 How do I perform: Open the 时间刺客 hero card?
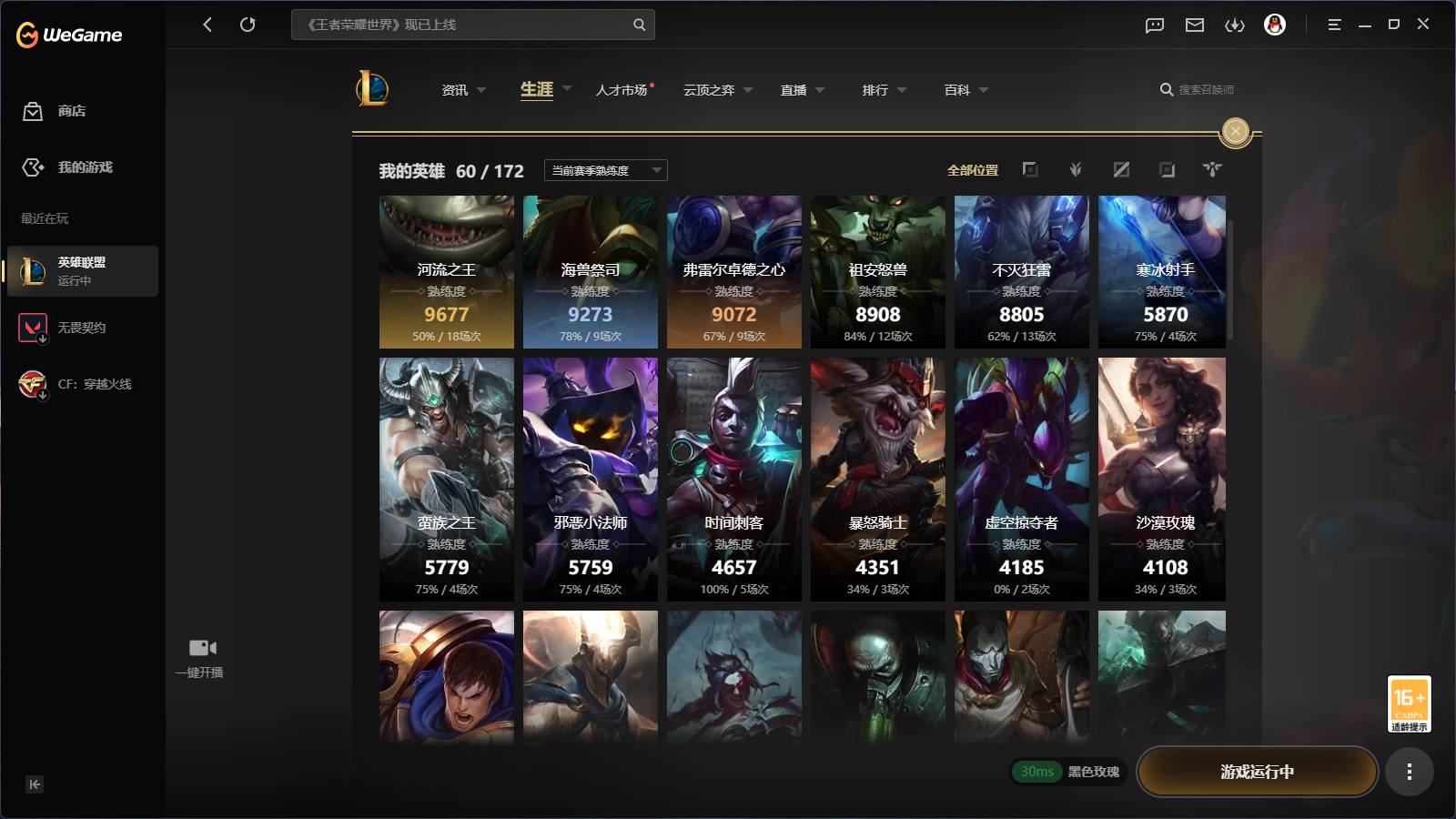(x=734, y=480)
